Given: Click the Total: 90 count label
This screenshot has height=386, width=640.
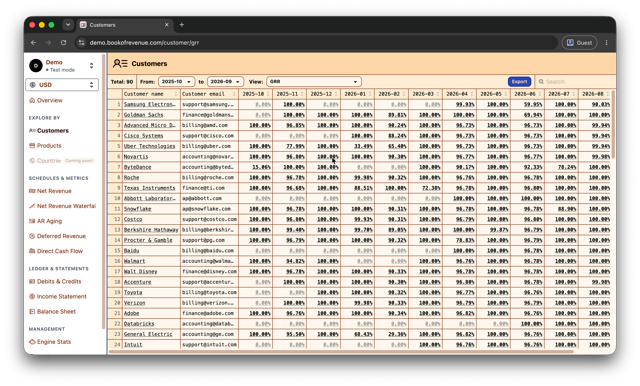Looking at the screenshot, I should point(122,82).
